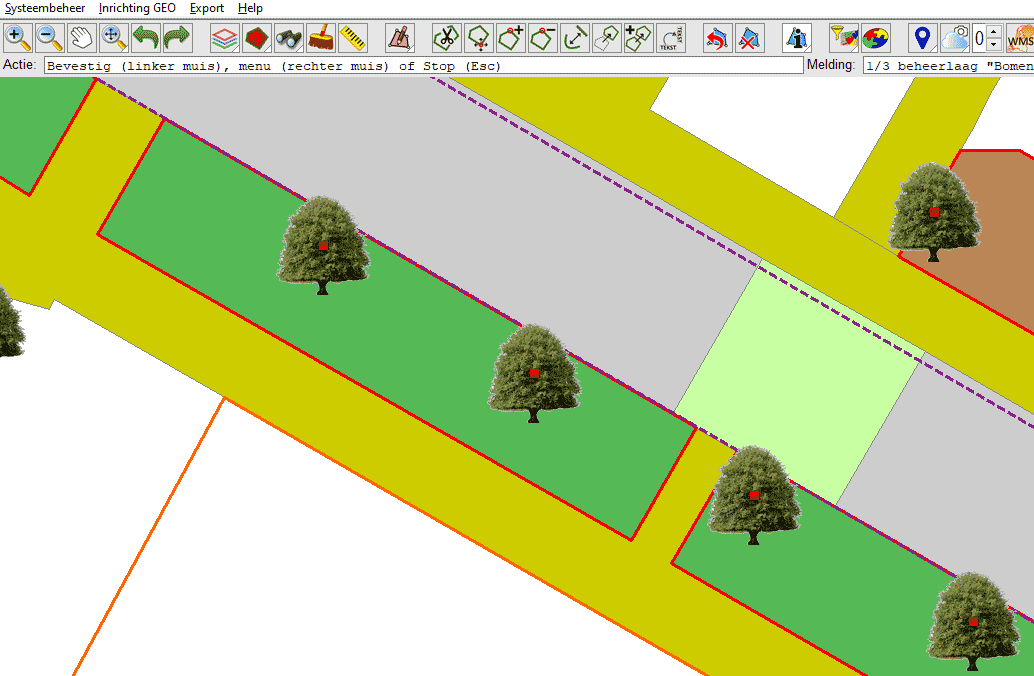Viewport: 1034px width, 676px height.
Task: Click the delete polygon red X icon
Action: pyautogui.click(x=750, y=38)
